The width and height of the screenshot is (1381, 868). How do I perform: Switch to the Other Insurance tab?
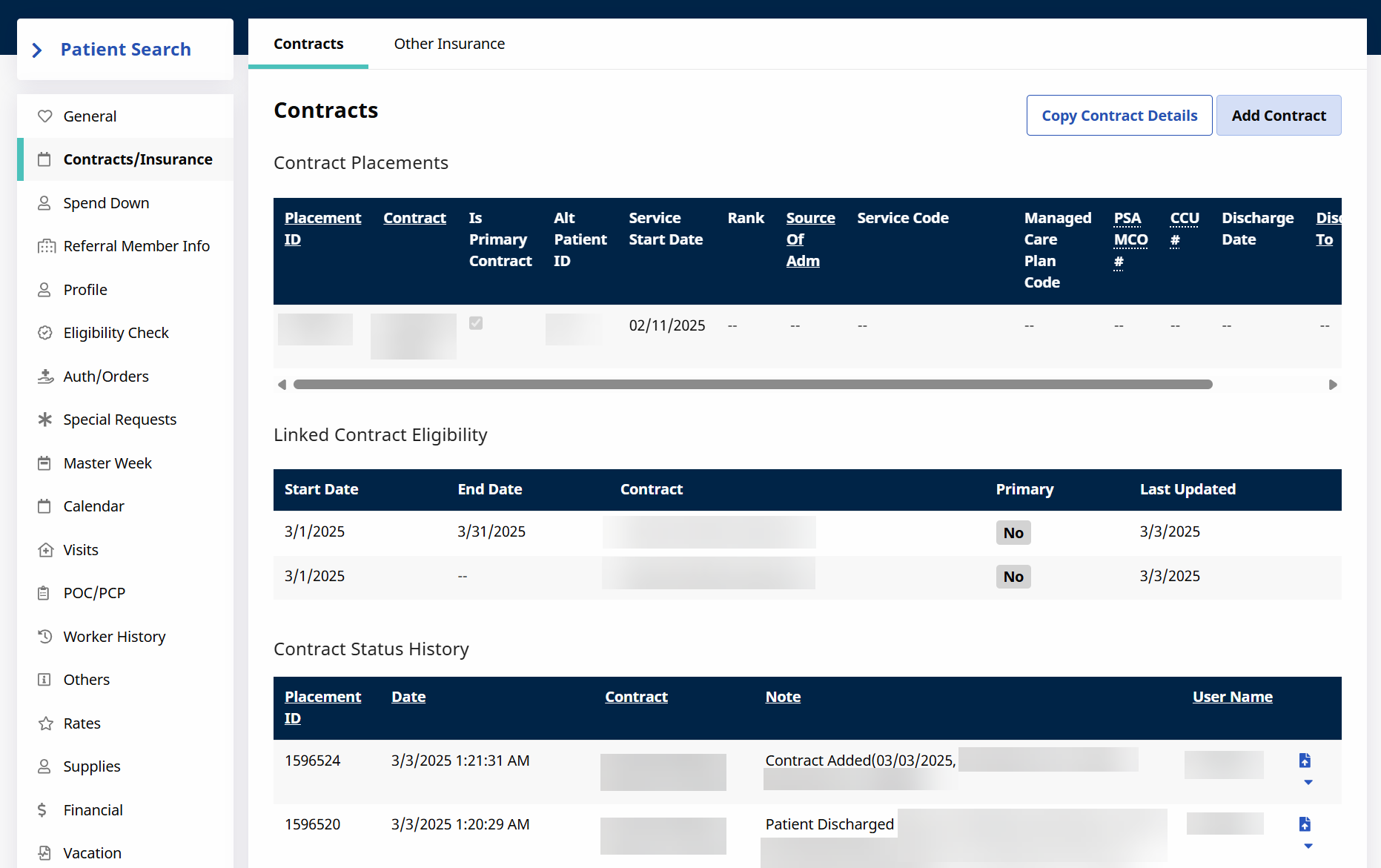(x=449, y=44)
